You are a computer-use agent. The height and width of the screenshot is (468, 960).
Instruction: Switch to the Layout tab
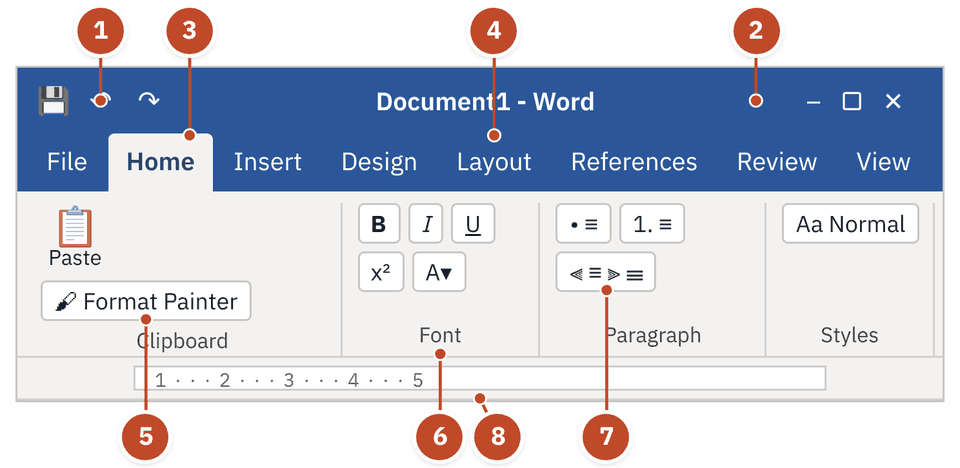coord(494,162)
